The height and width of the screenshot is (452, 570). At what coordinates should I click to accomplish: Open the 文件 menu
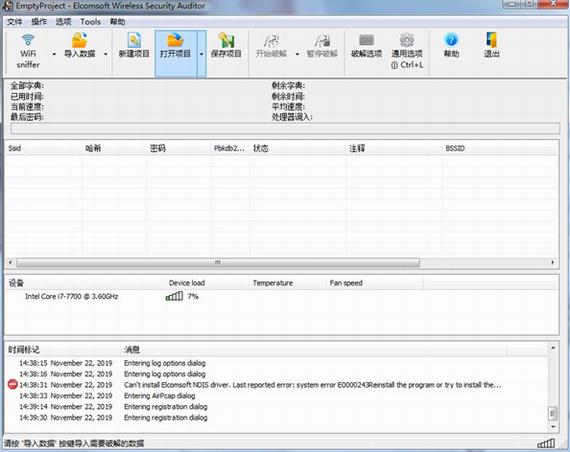[x=15, y=22]
